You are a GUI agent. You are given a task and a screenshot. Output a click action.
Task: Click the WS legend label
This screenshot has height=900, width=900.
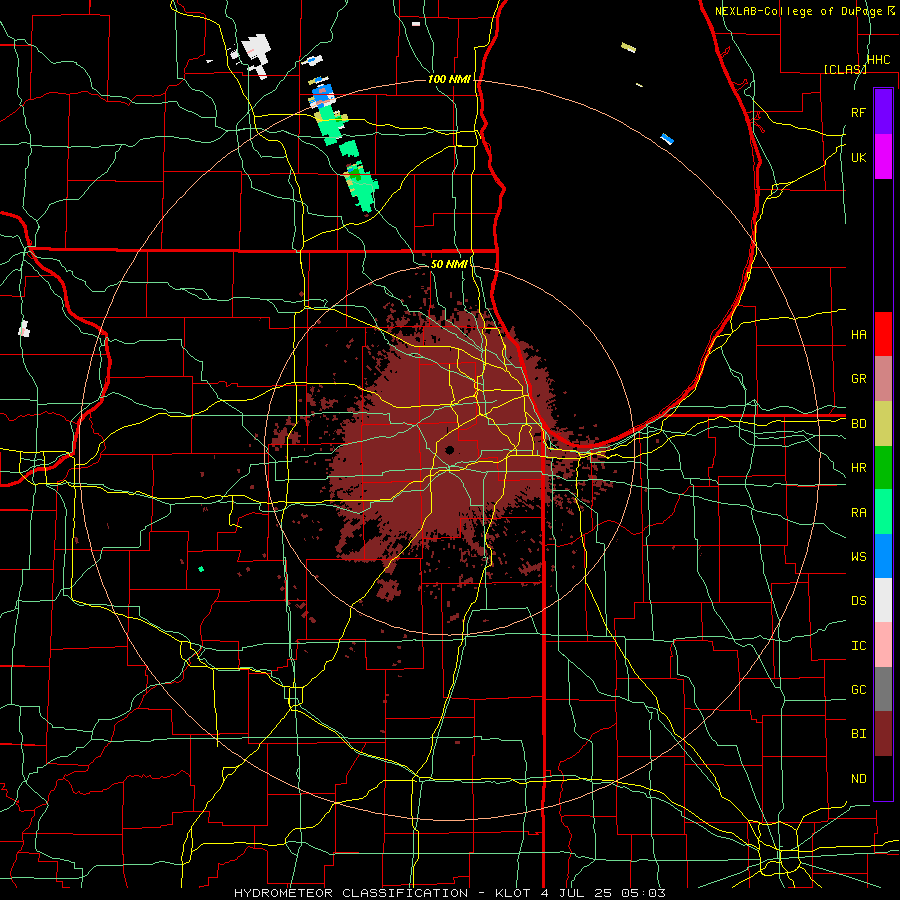[858, 556]
